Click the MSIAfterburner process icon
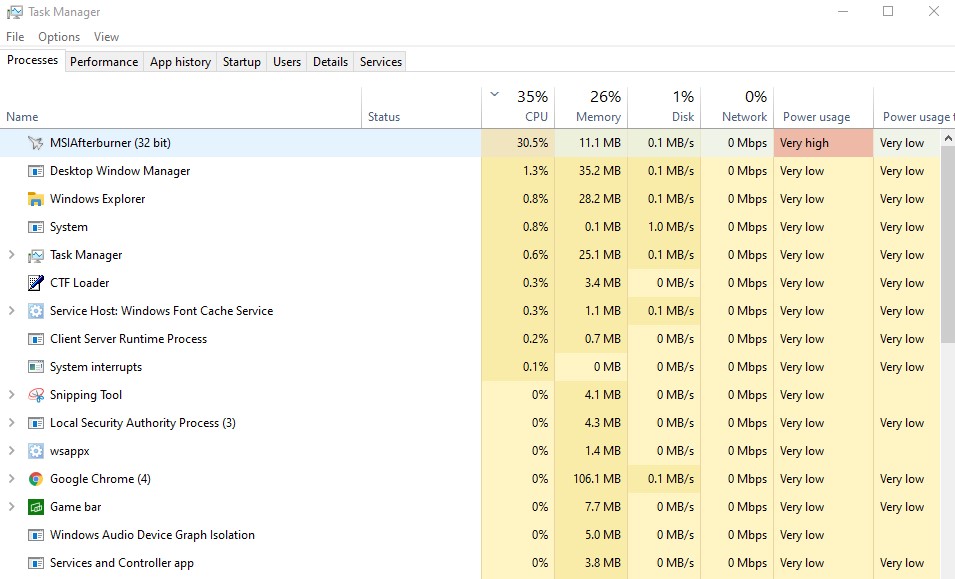The image size is (955, 579). 36,143
